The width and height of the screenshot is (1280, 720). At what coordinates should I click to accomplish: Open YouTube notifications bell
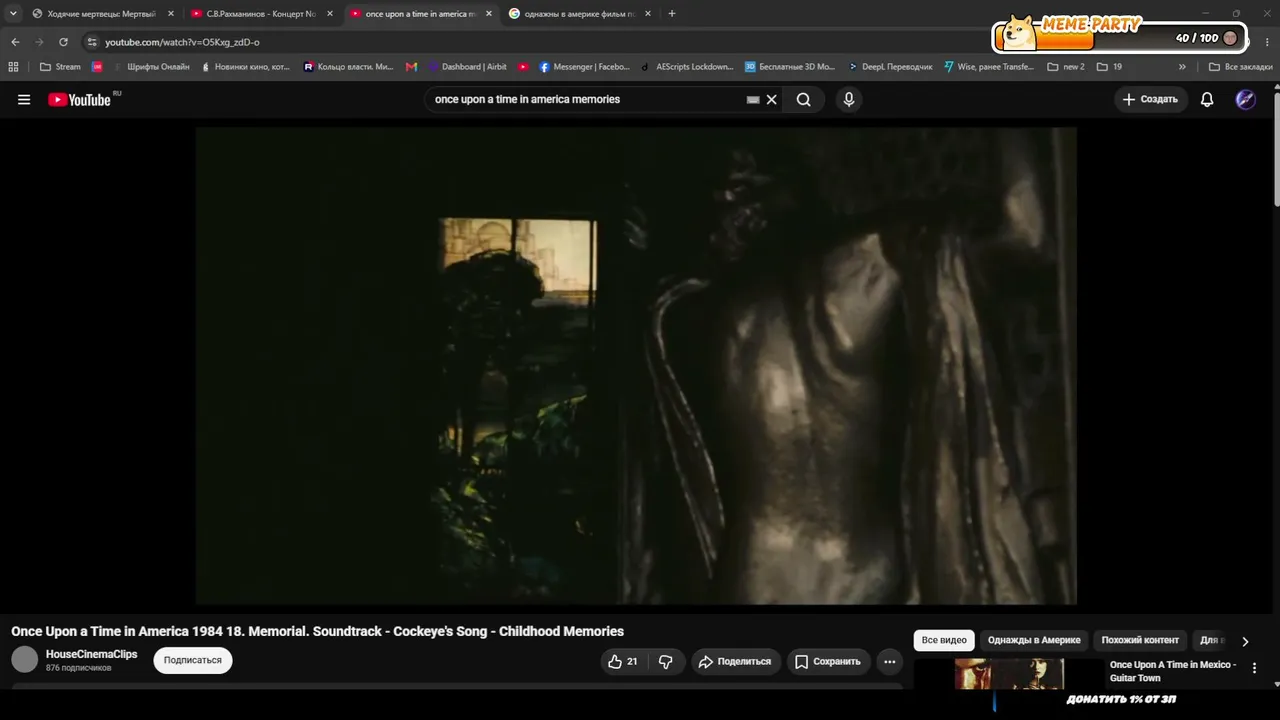(x=1207, y=99)
